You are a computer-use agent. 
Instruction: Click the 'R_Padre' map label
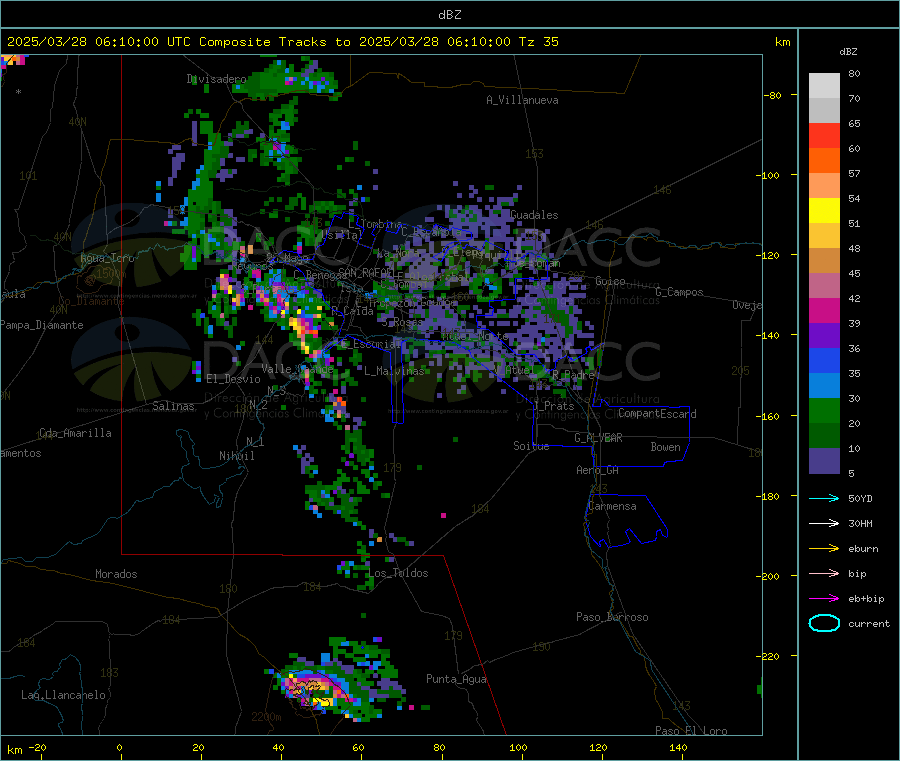coord(573,375)
